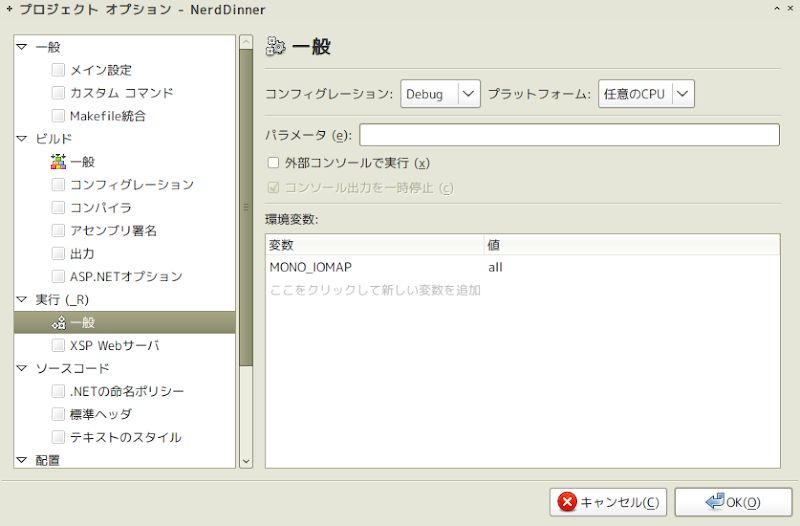Select the 'all' value cell
Screen dimensions: 800x526
[495, 267]
